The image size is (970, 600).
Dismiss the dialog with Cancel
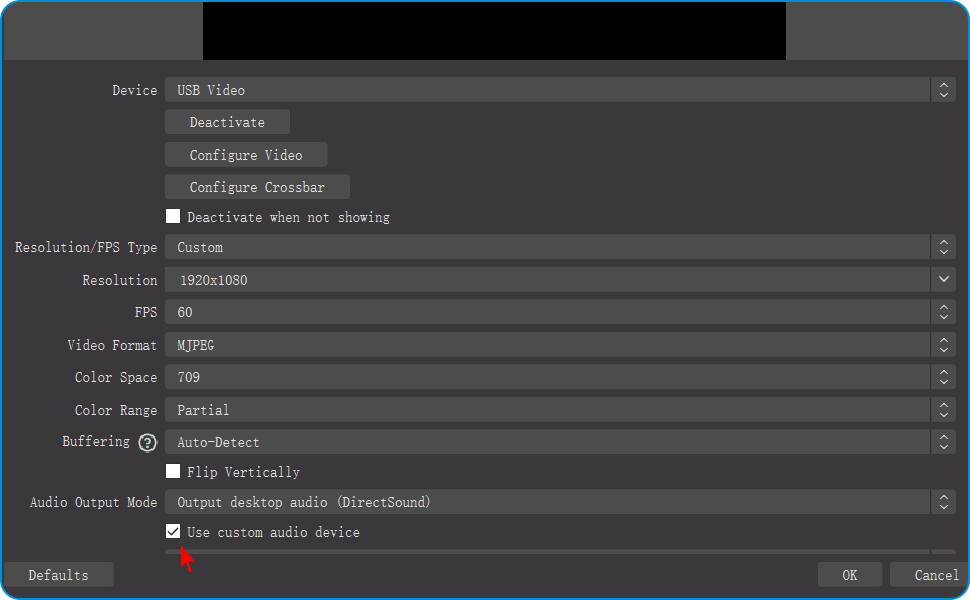pos(929,575)
